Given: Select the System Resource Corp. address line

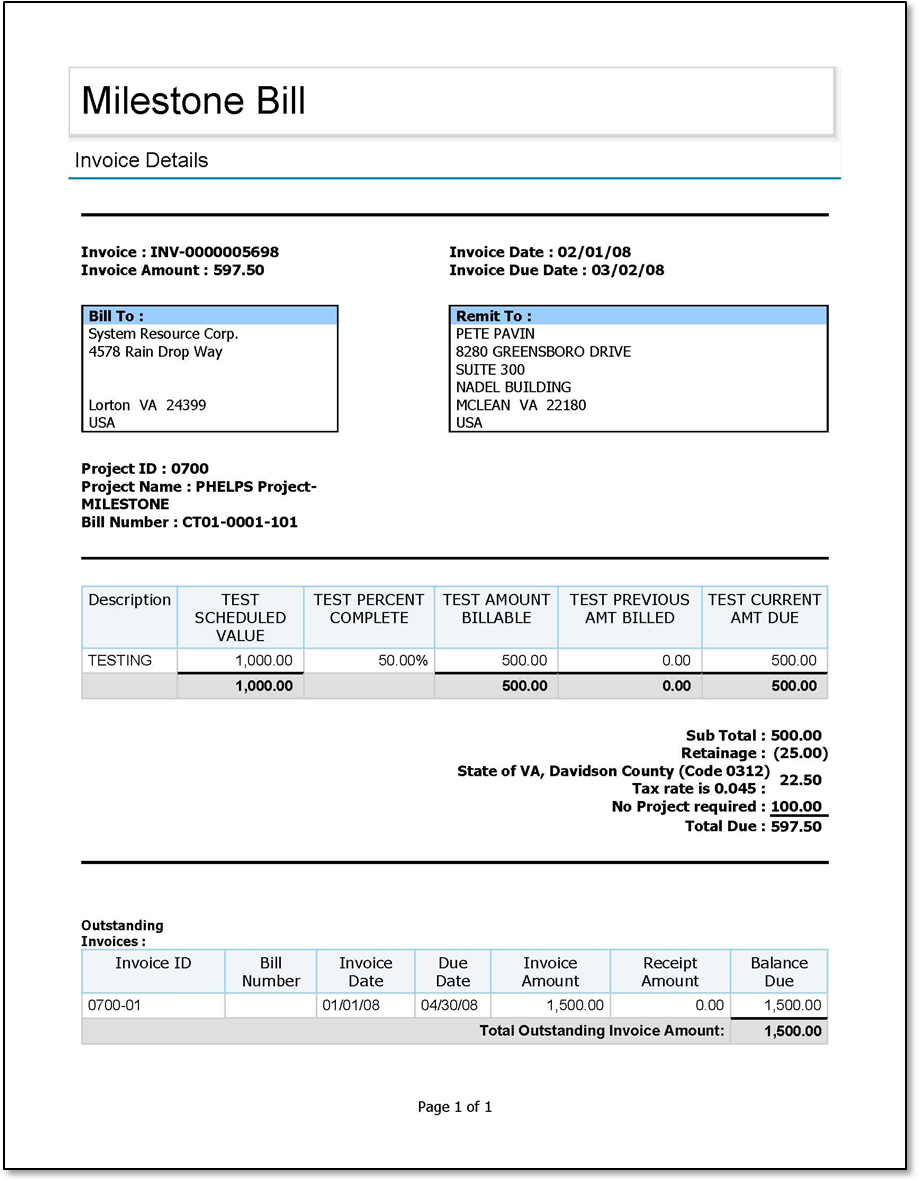Looking at the screenshot, I should tap(163, 334).
